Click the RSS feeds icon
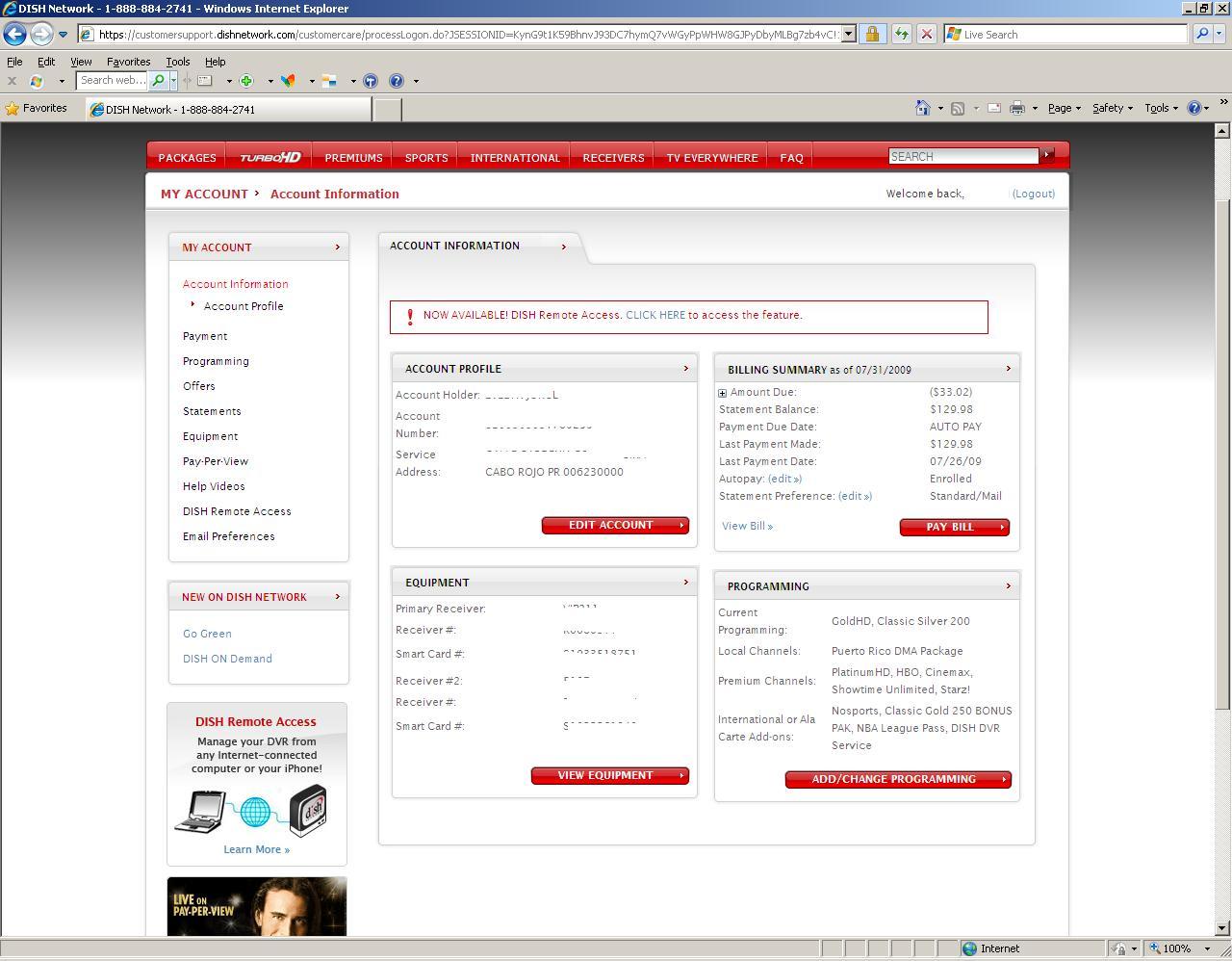The width and height of the screenshot is (1232, 961). [x=958, y=108]
